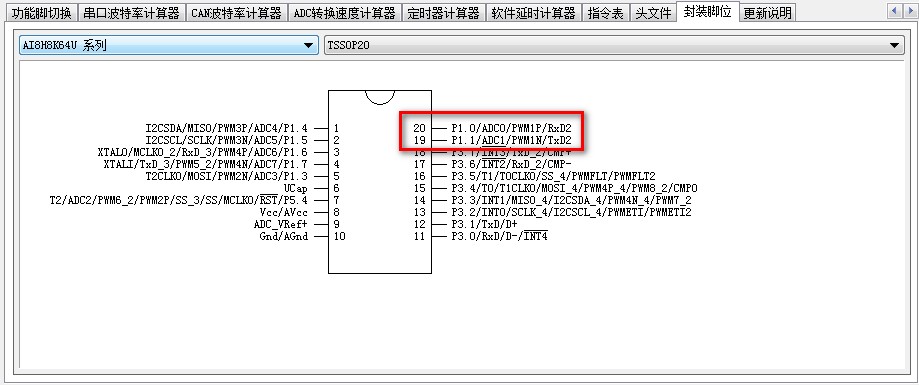Click pin 13 label starting P3.2/INT0/SCLK_4
The height and width of the screenshot is (385, 919).
571,212
